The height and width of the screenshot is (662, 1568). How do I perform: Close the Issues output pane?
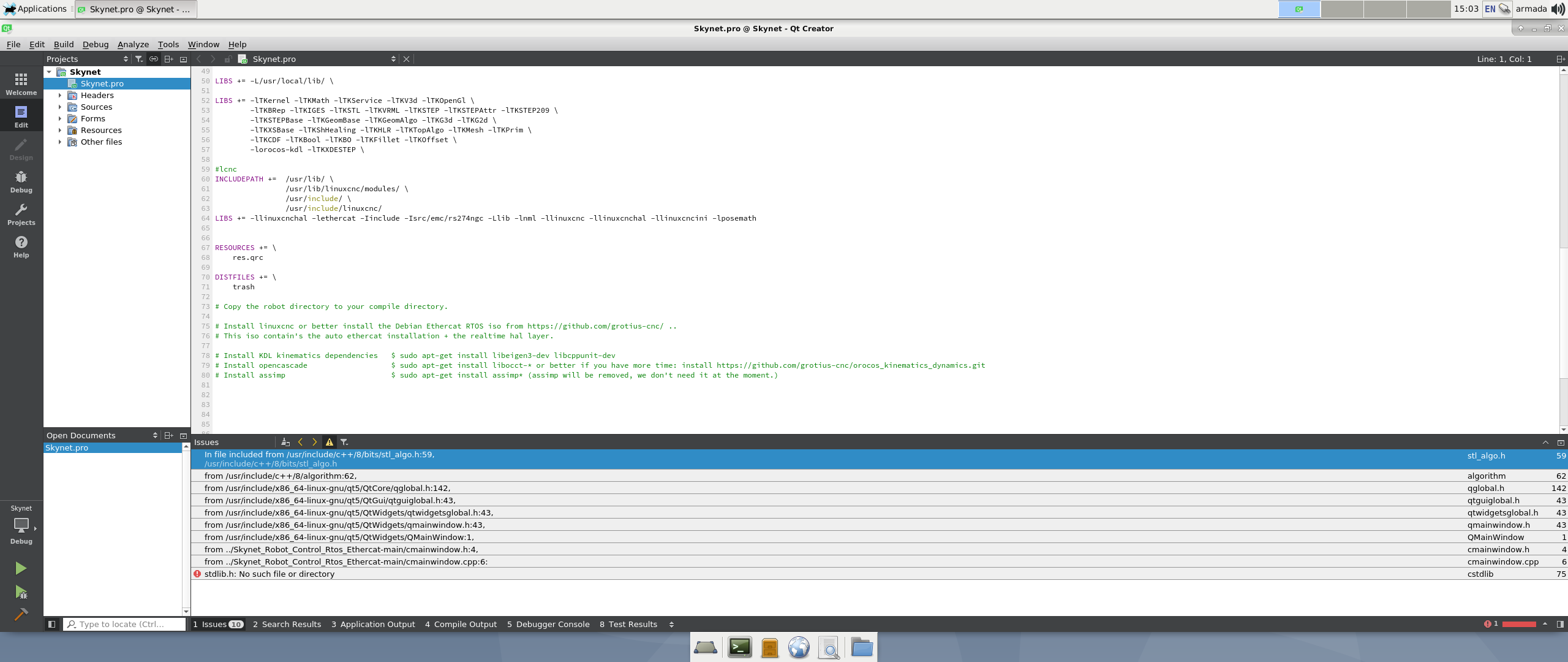pos(1561,442)
